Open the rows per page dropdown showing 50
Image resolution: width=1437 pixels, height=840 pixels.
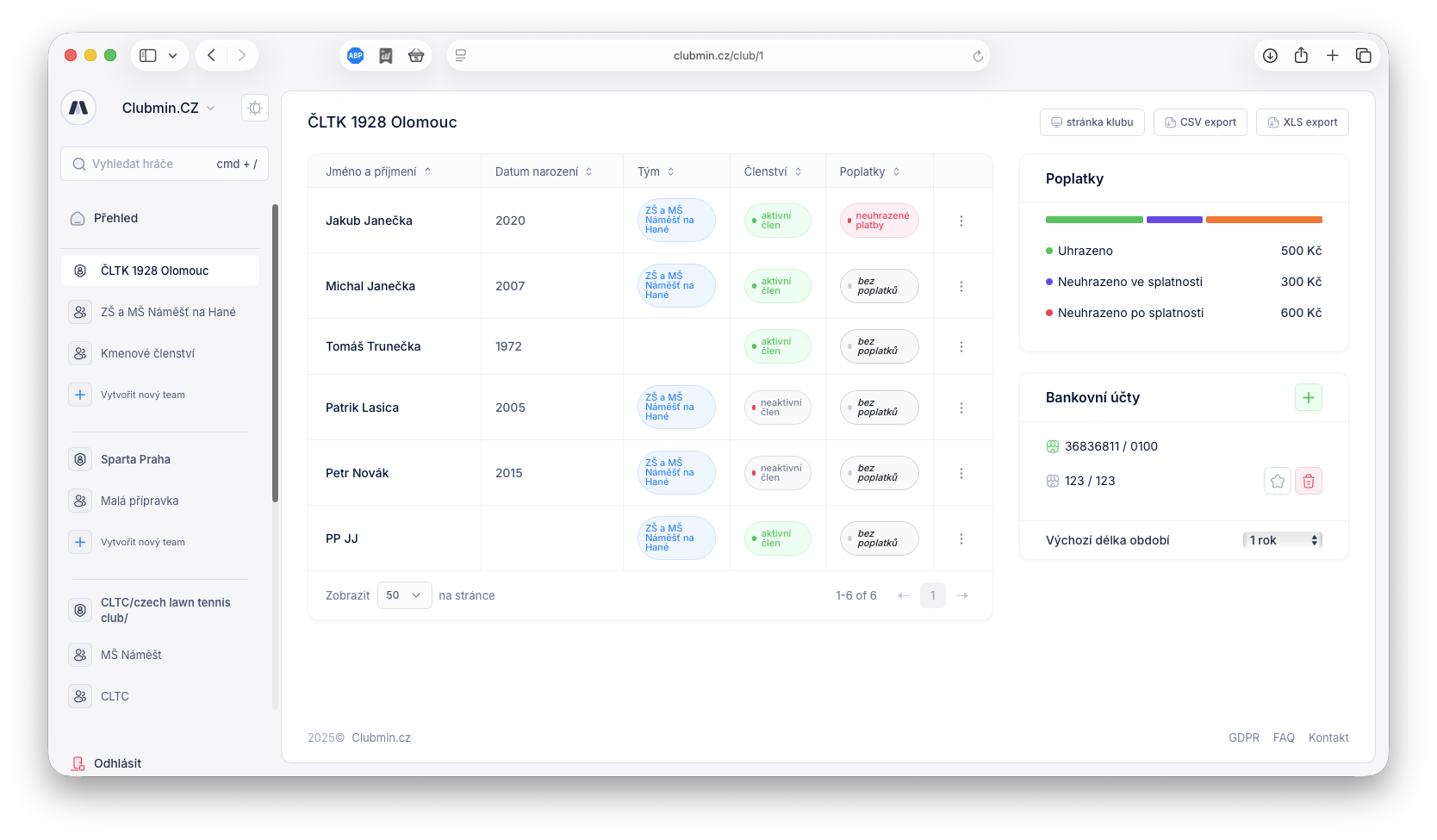pyautogui.click(x=404, y=595)
